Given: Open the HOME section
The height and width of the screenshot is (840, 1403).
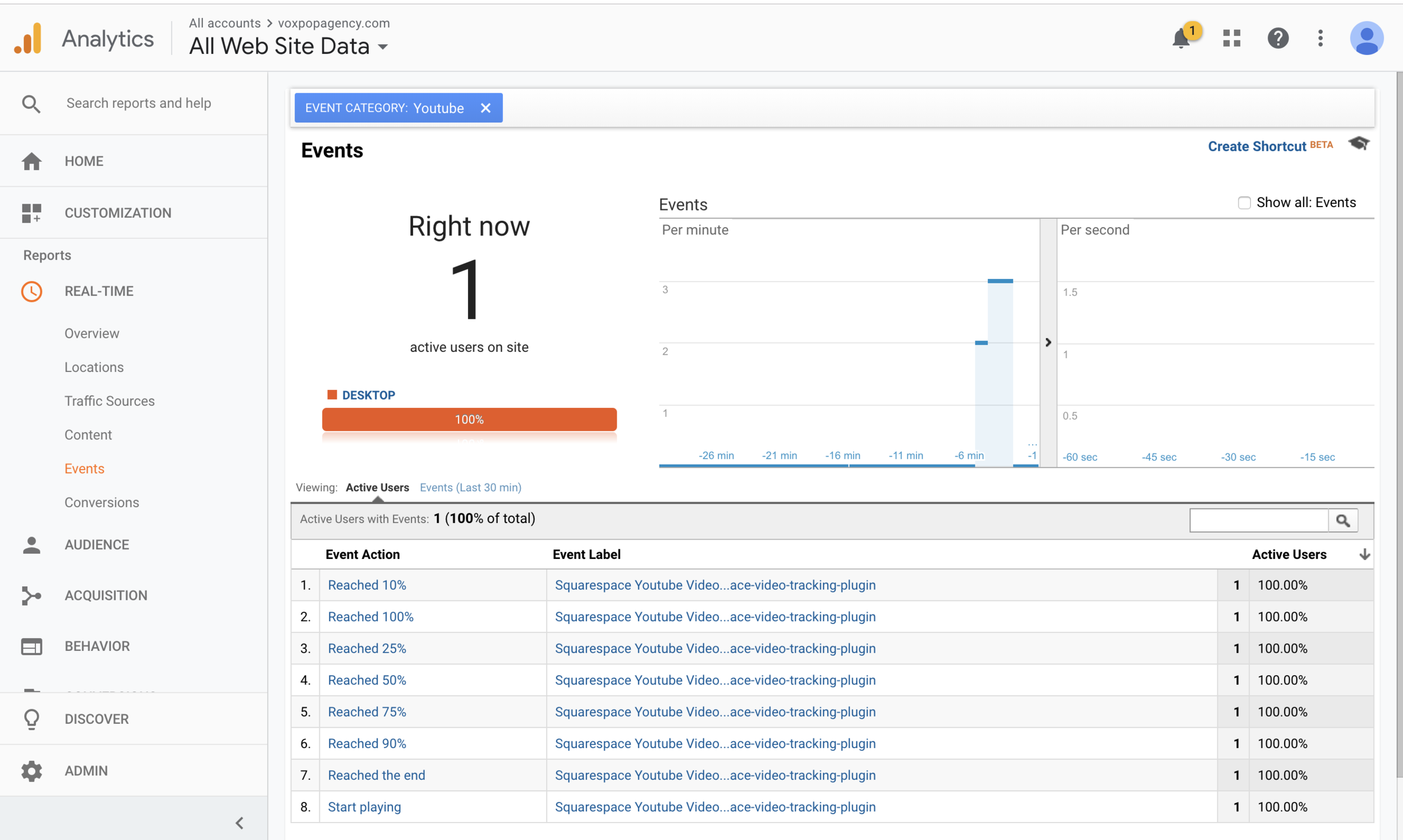Looking at the screenshot, I should click(84, 161).
